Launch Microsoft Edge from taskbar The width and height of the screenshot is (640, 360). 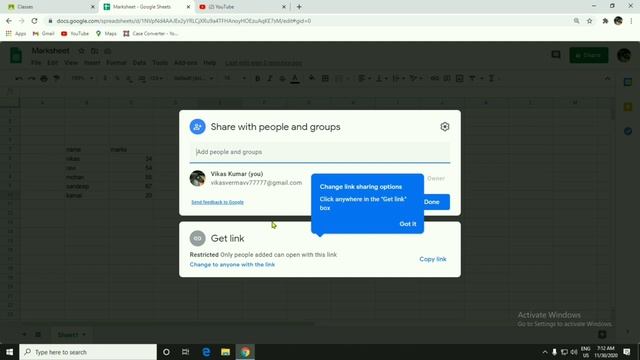tap(206, 352)
